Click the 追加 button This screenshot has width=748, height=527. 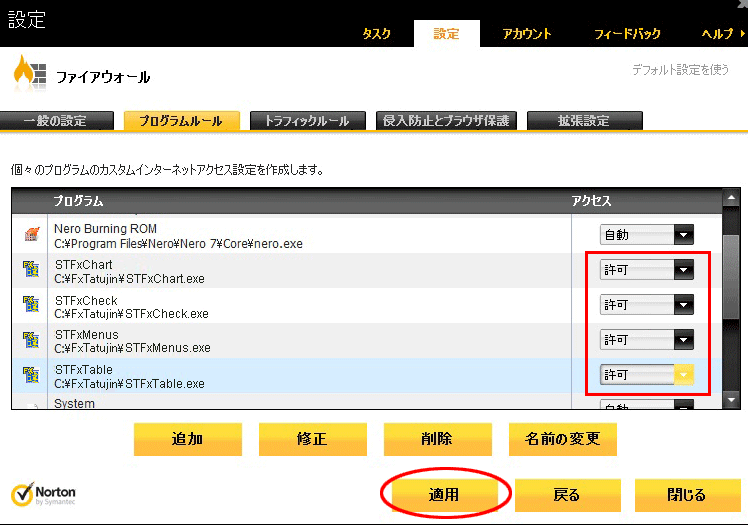tap(187, 439)
